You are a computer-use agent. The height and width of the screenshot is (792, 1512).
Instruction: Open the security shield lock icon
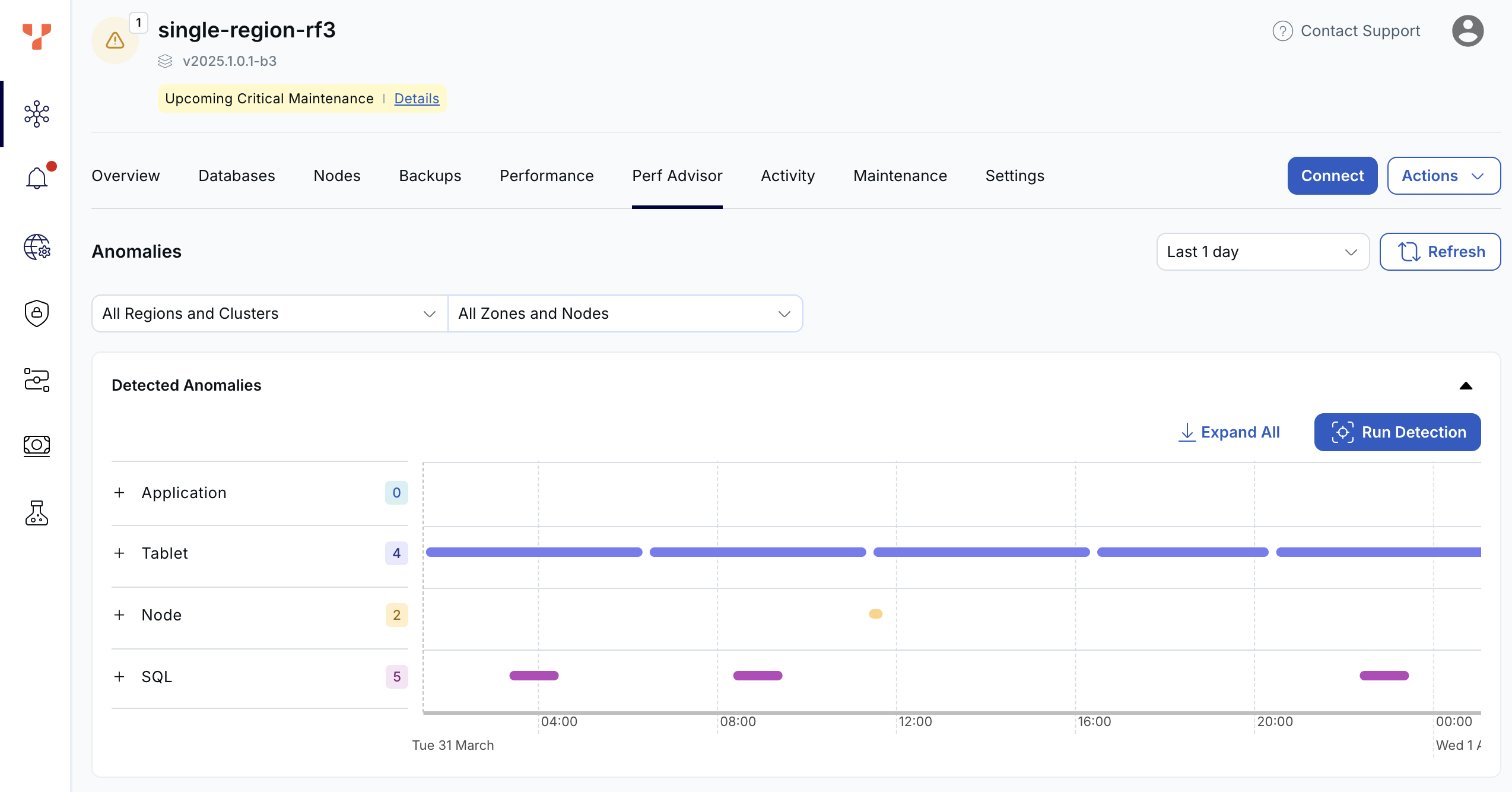coord(37,313)
